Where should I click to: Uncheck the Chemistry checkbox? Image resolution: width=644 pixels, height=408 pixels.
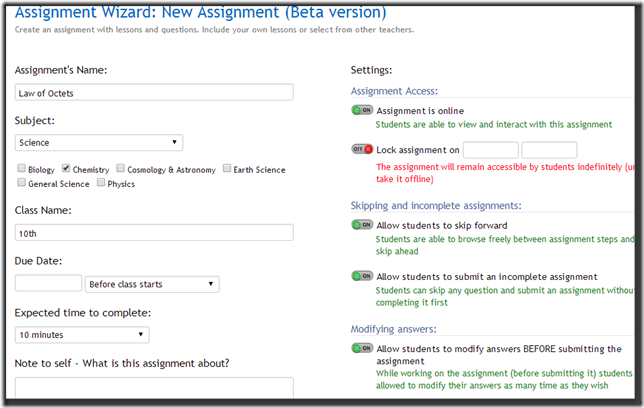66,169
